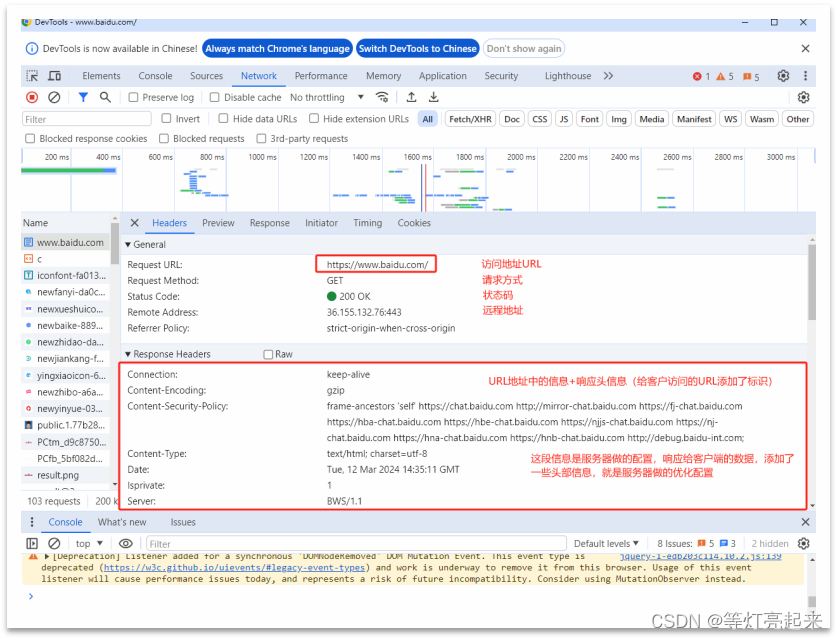Open the Elements tab
838x640 pixels.
[x=101, y=76]
